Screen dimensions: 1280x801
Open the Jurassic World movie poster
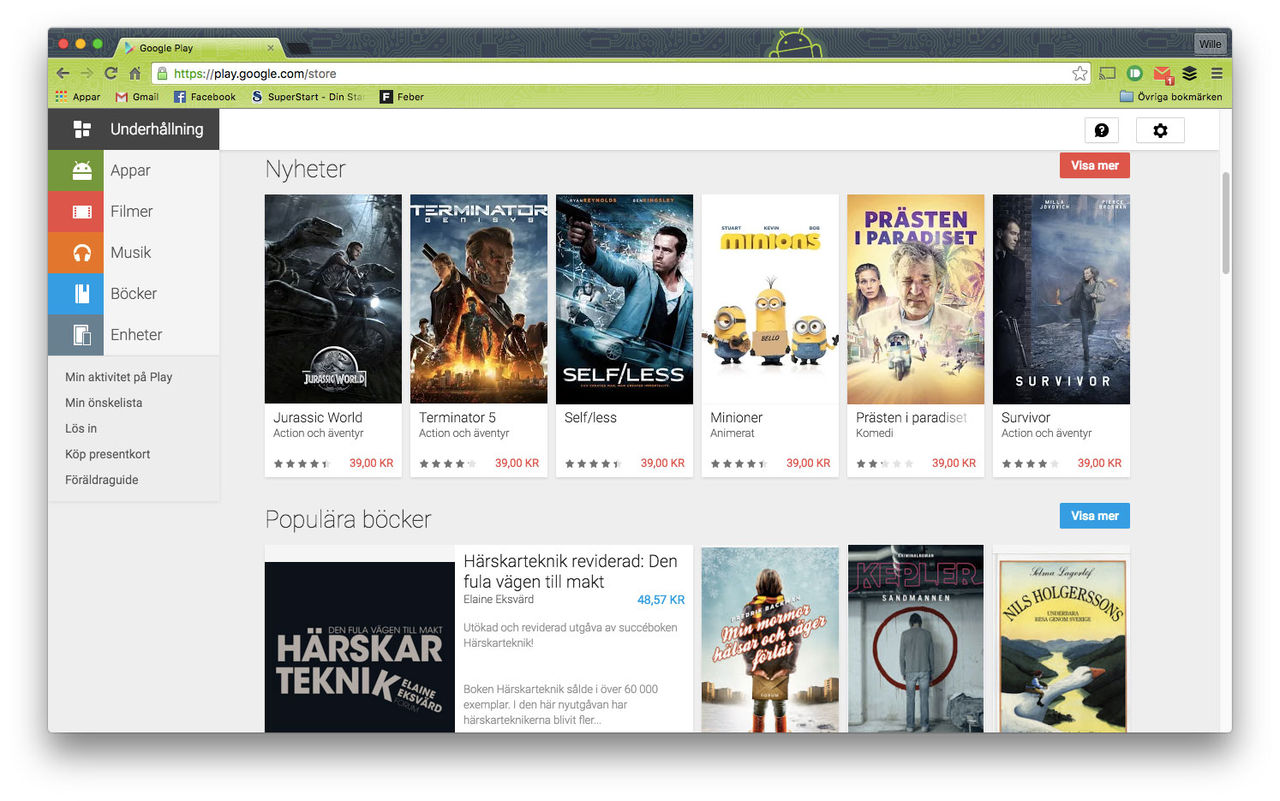[x=333, y=299]
